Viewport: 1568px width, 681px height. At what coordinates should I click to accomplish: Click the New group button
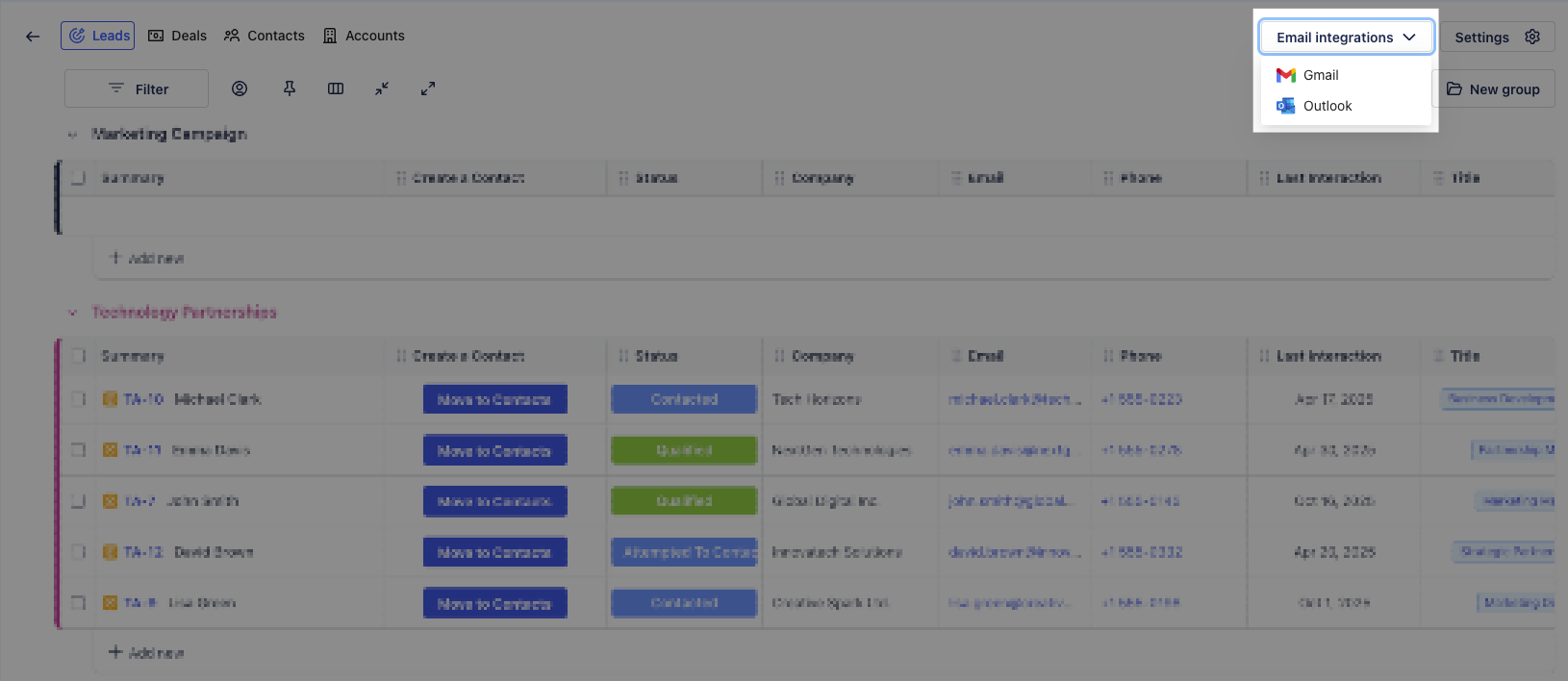click(x=1494, y=88)
